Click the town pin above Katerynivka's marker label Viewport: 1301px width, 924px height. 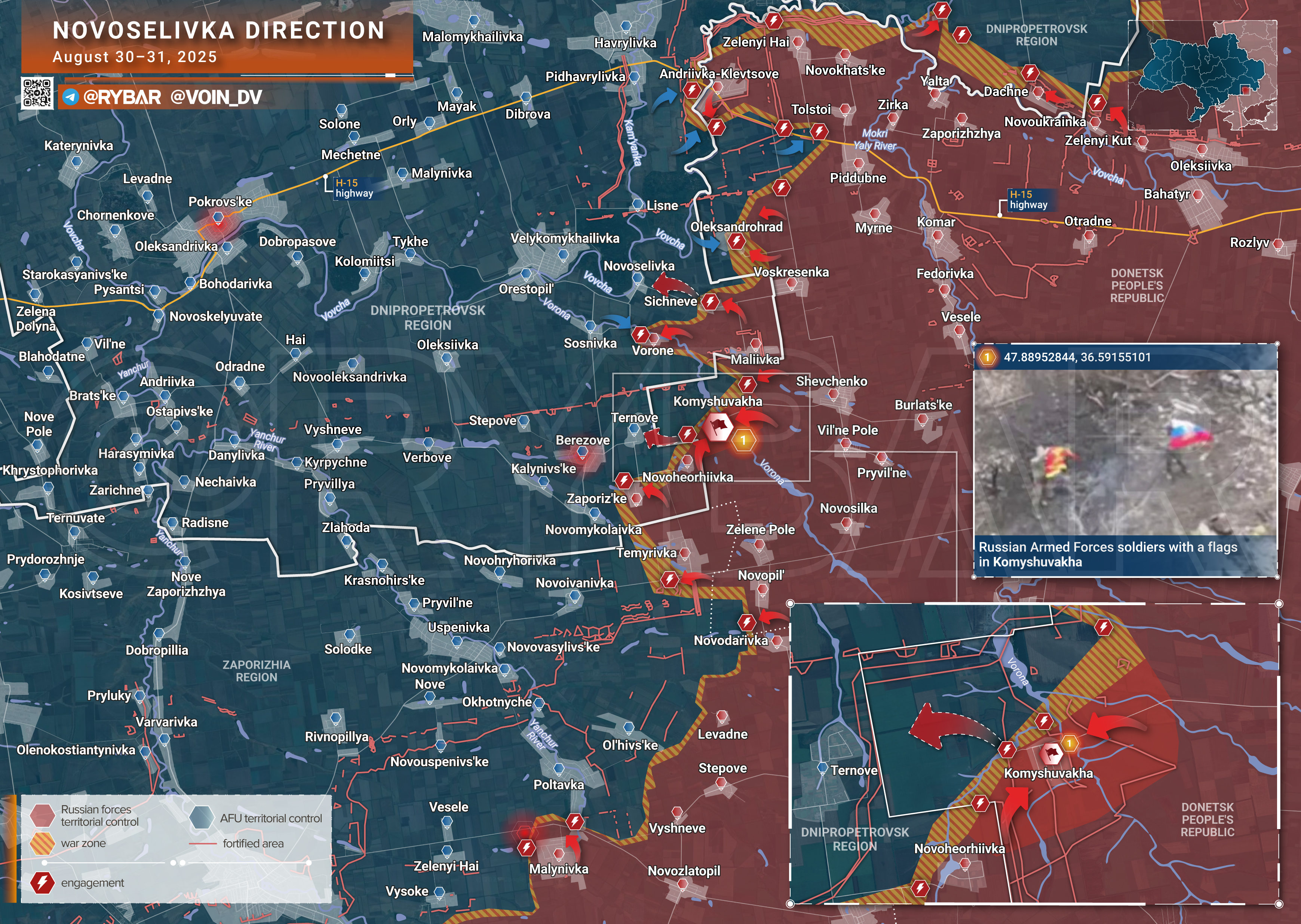76,162
